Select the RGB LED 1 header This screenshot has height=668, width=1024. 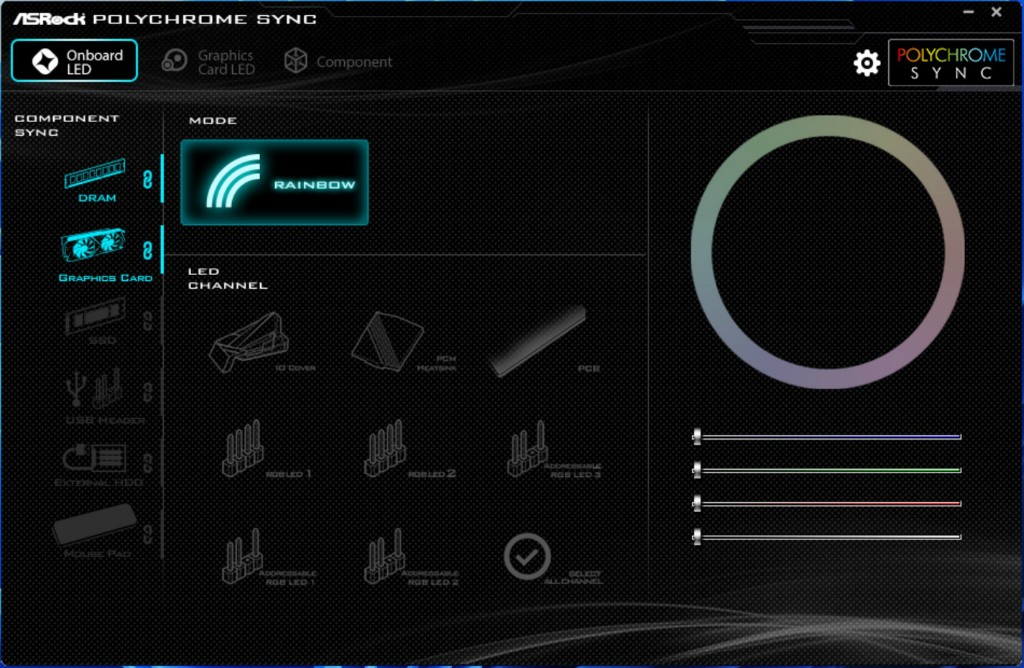pos(243,449)
